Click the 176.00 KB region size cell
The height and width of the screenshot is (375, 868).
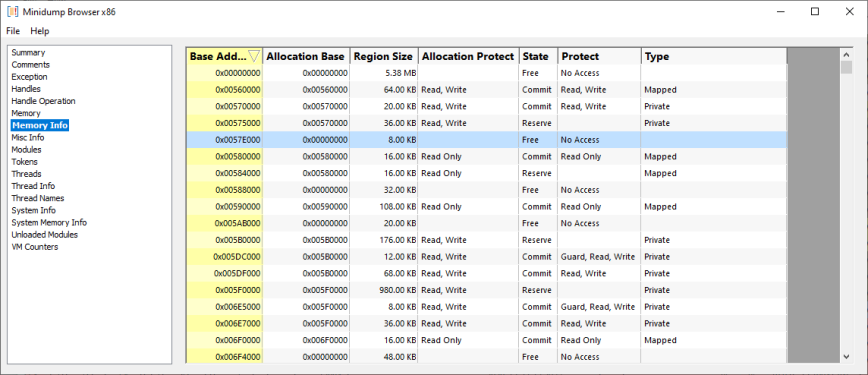tap(384, 240)
